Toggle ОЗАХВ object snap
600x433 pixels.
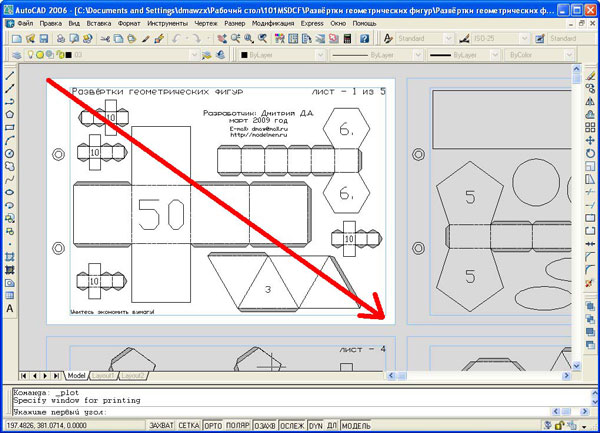265,425
